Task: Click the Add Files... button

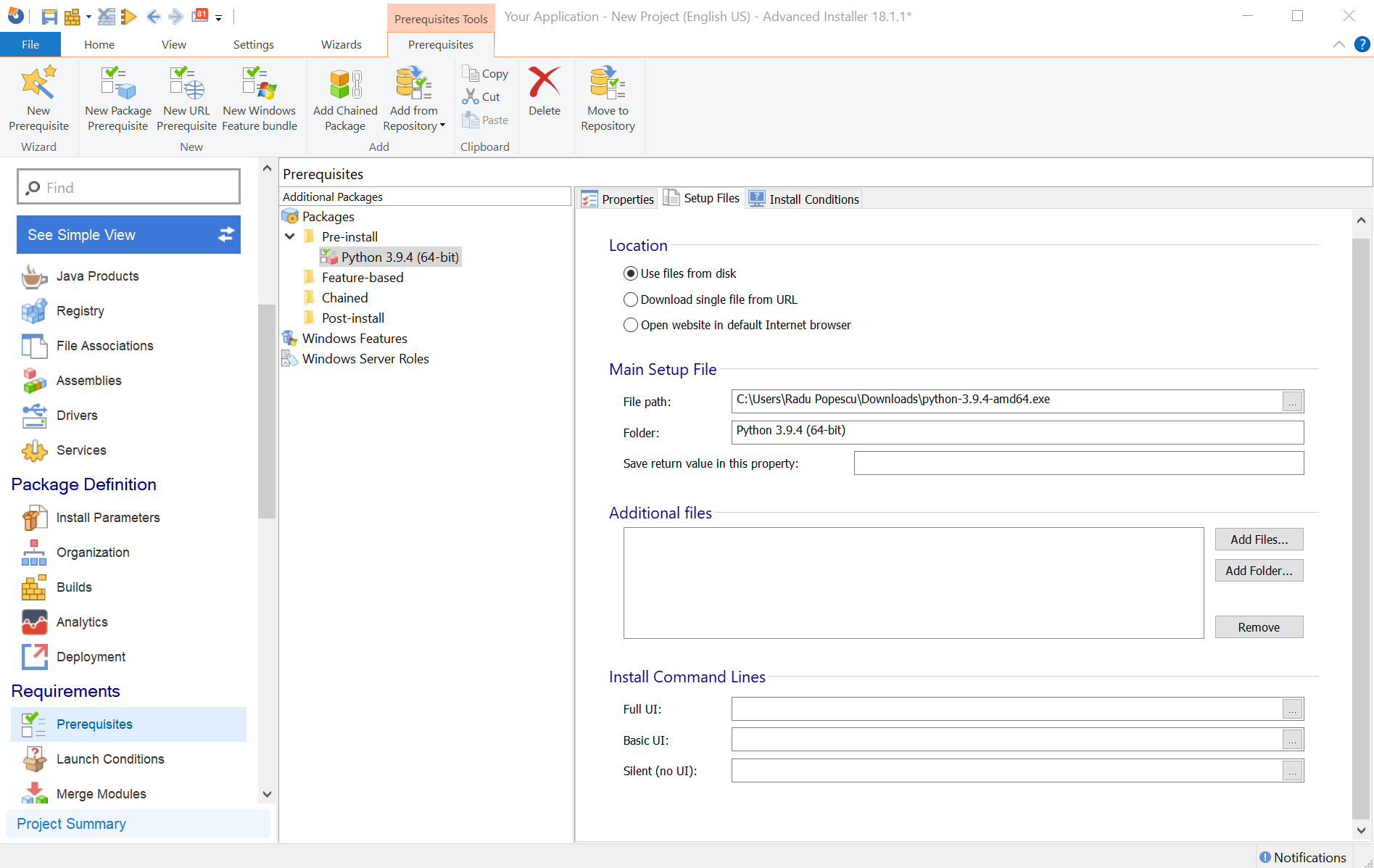Action: point(1259,539)
